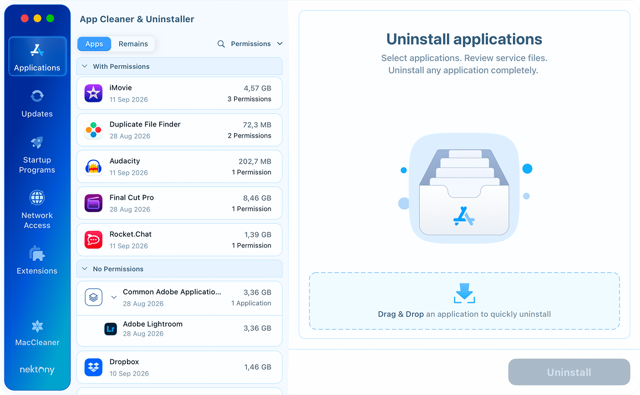
Task: Click the Uninstall button
Action: (x=569, y=372)
